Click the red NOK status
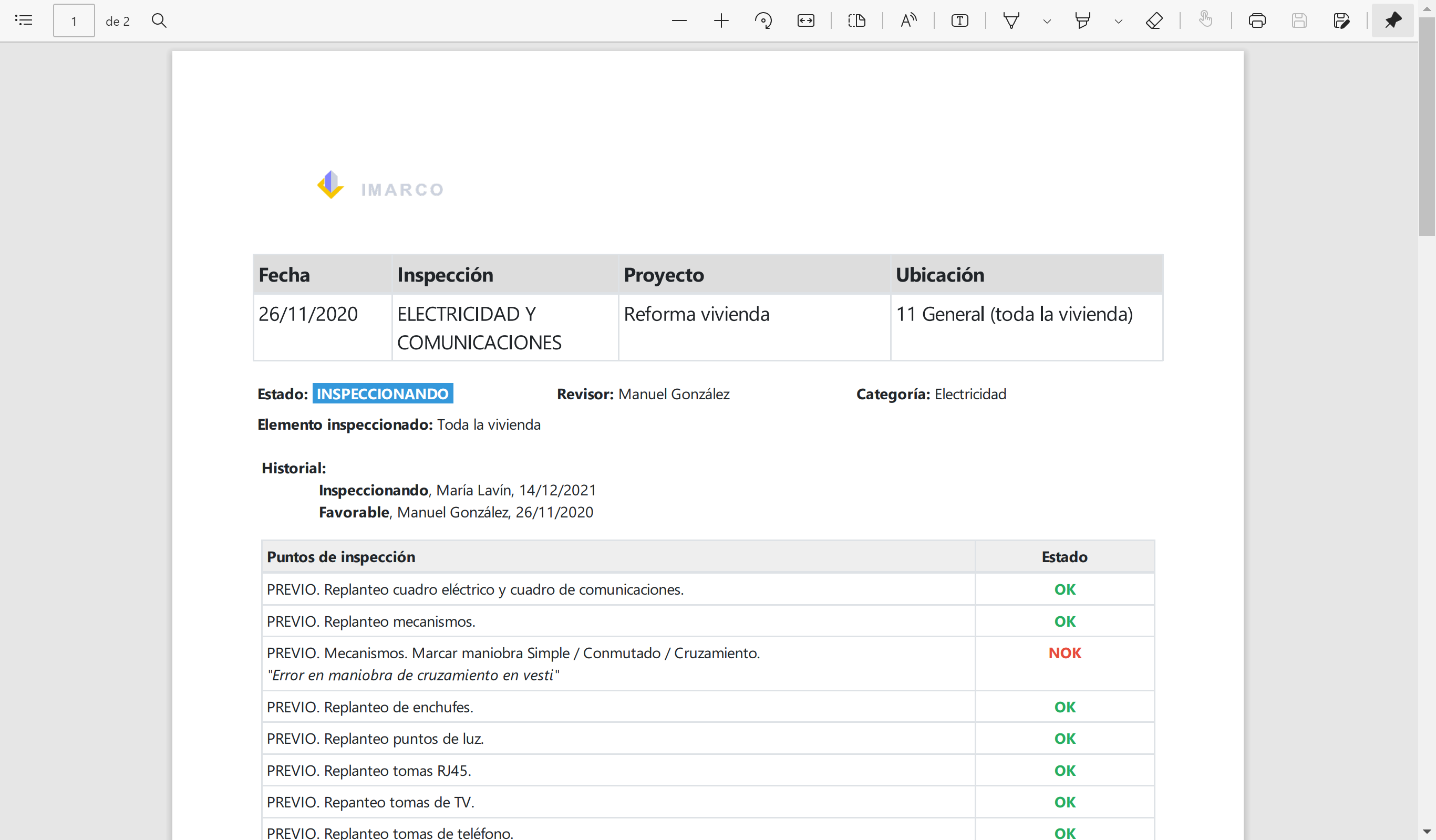The image size is (1436, 840). 1065,653
